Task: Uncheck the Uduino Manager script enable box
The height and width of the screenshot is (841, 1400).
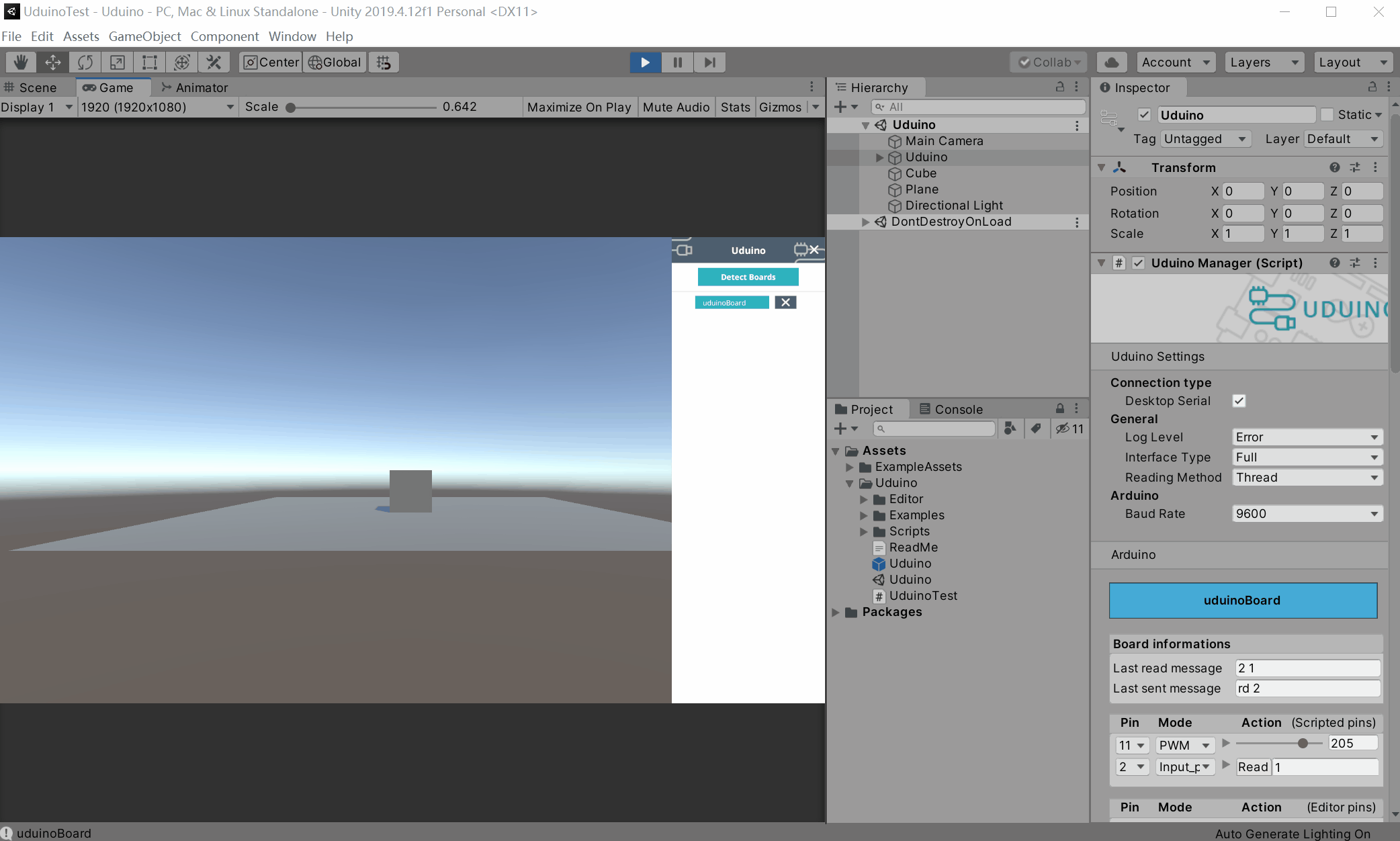Action: tap(1138, 263)
